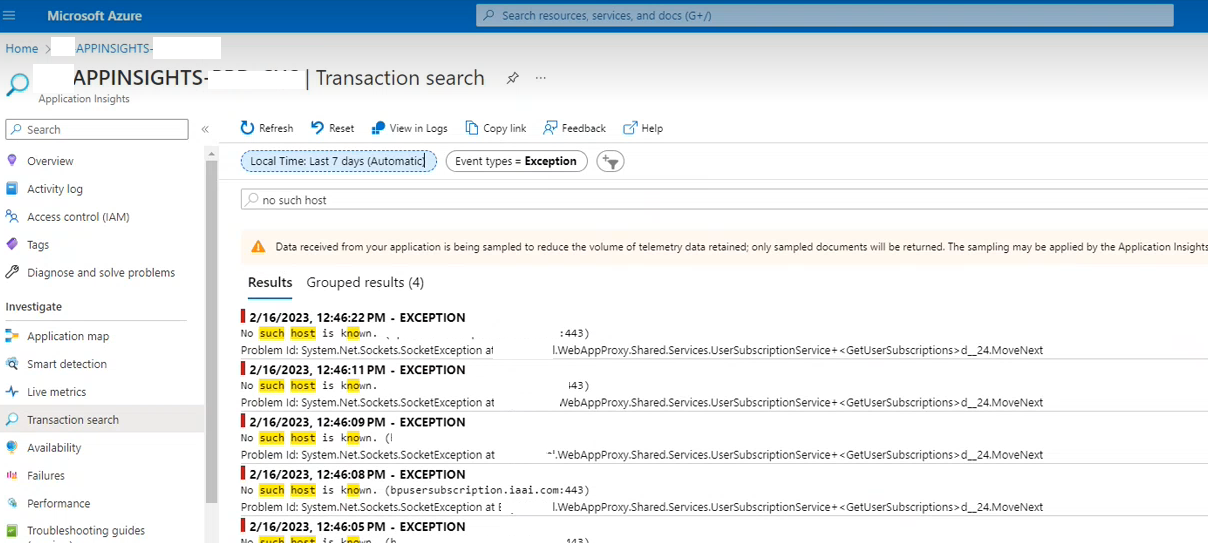
Task: Open Access control (IAM) page
Action: click(x=78, y=217)
